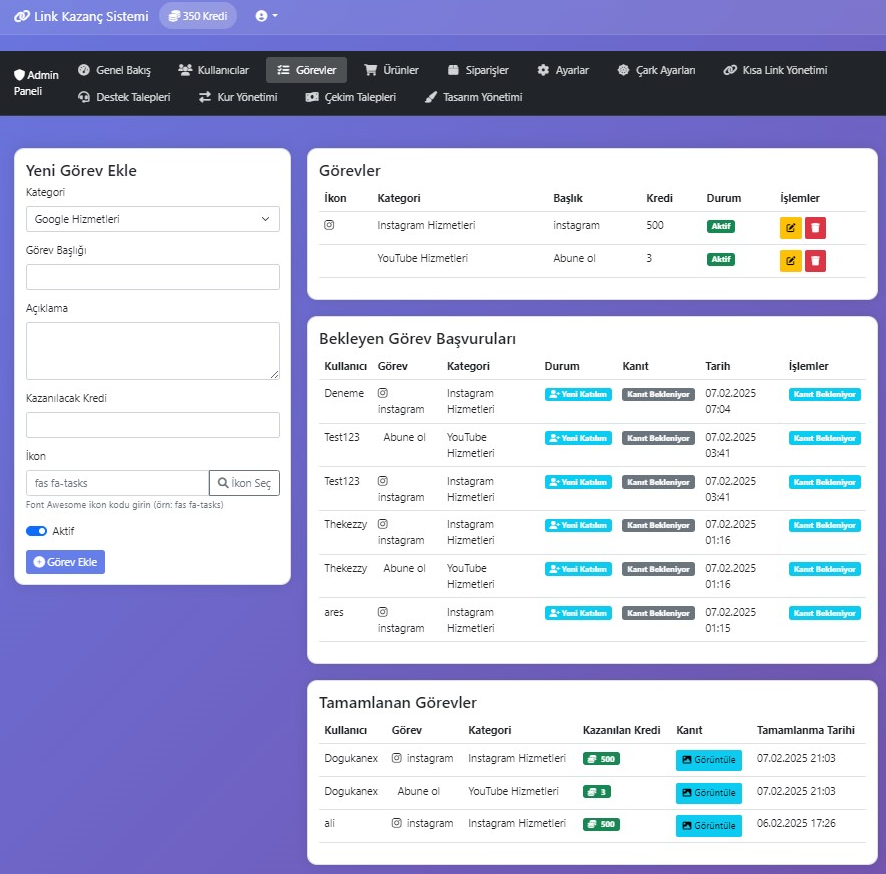
Task: Click the Kazanılacak Kredi input field
Action: [153, 425]
